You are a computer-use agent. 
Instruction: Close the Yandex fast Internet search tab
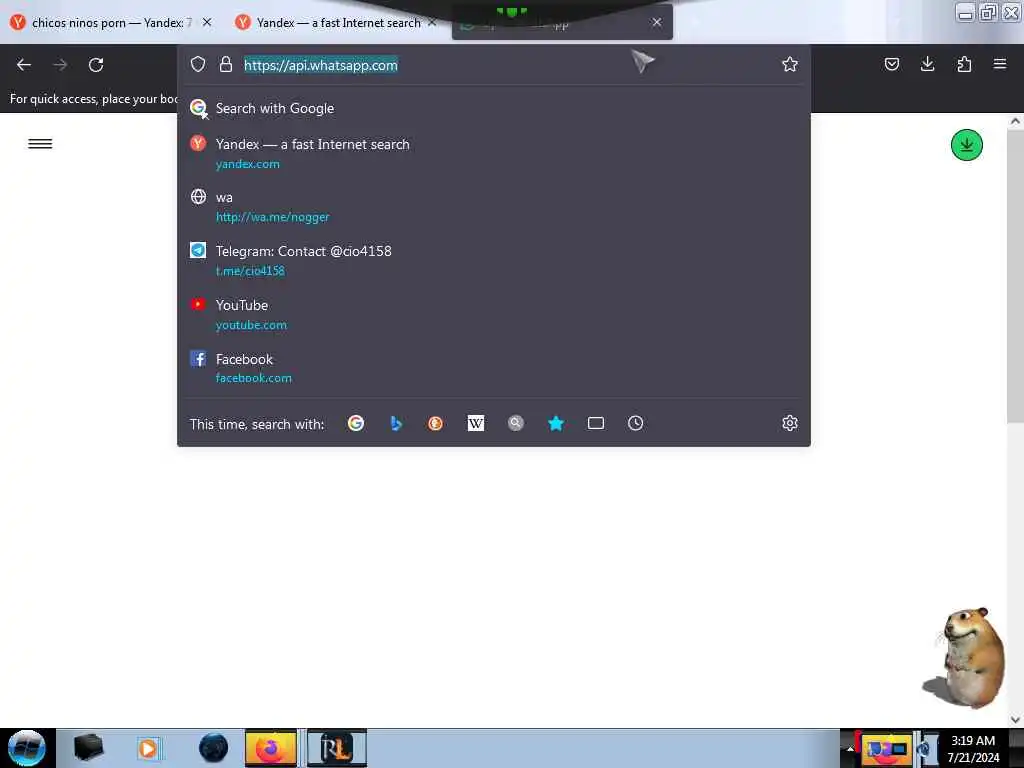(432, 22)
